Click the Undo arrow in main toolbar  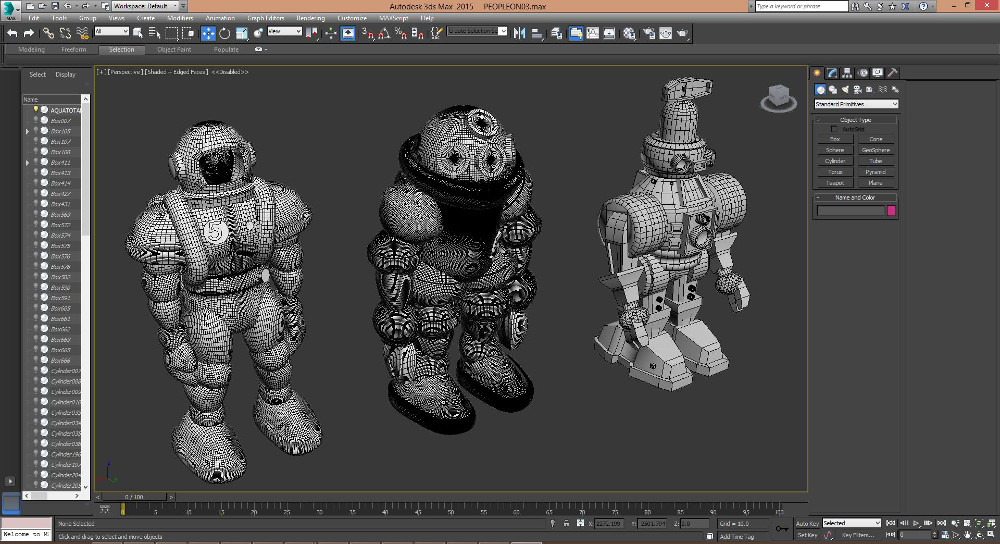(x=12, y=33)
